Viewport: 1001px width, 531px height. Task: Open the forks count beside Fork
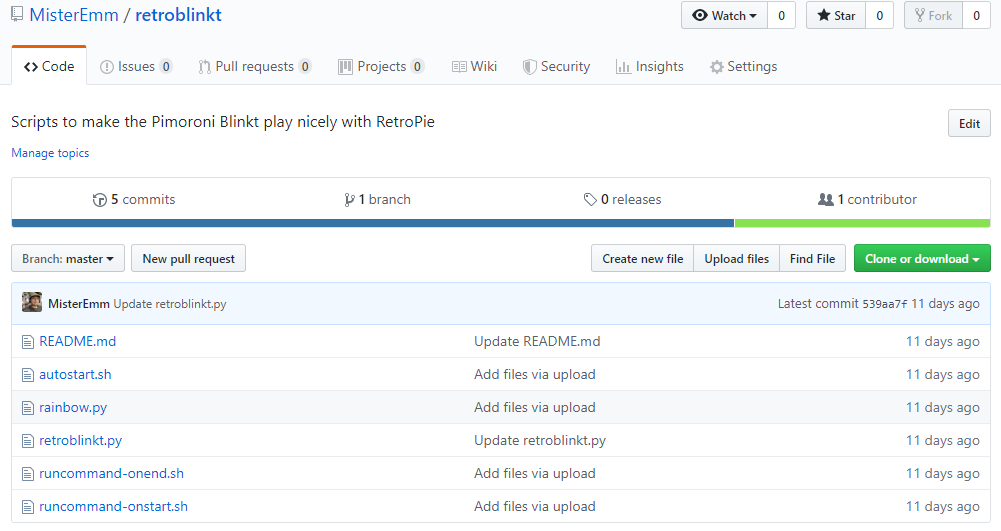pyautogui.click(x=976, y=15)
